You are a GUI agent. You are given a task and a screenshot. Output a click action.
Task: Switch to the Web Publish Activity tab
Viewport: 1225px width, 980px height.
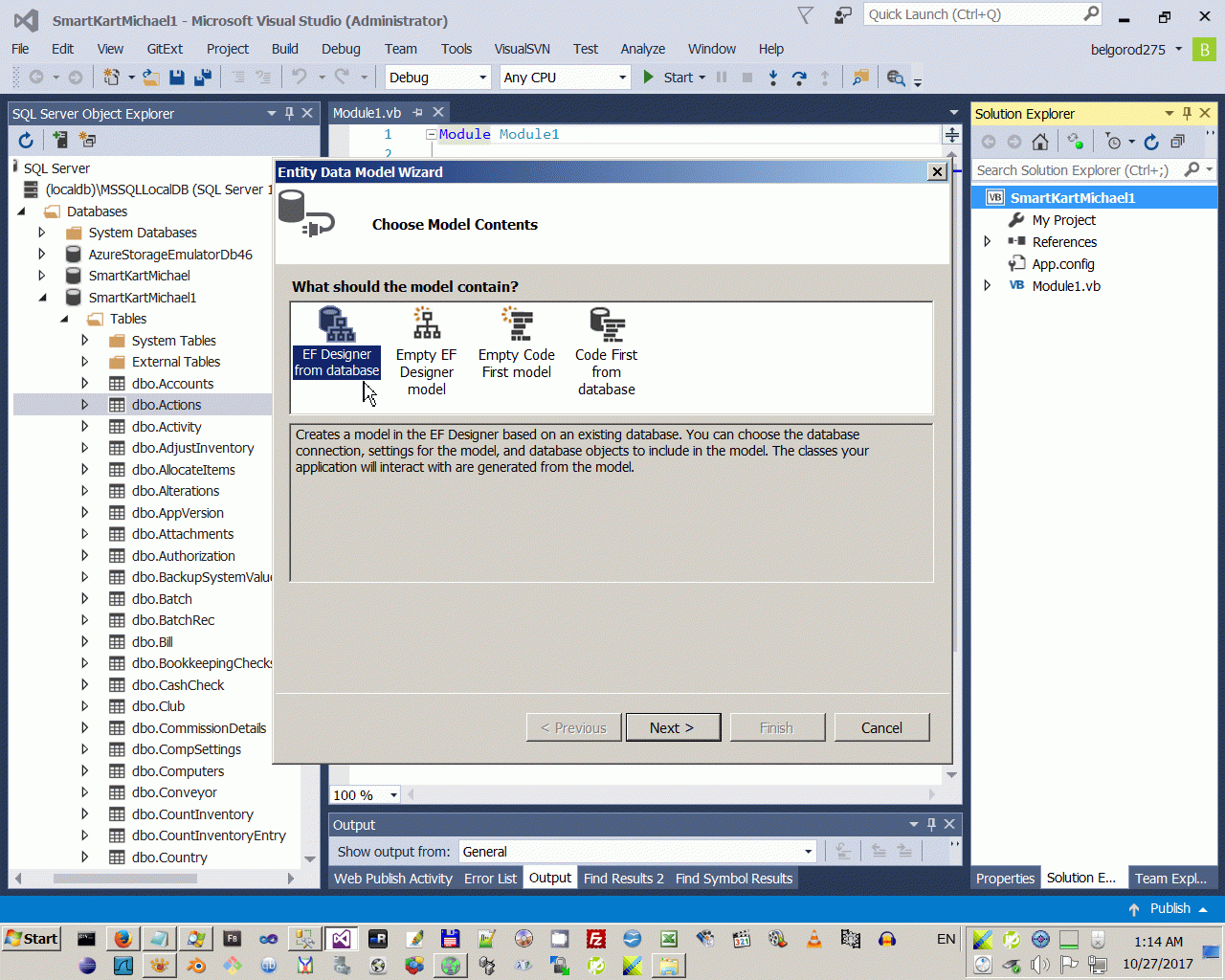[393, 879]
